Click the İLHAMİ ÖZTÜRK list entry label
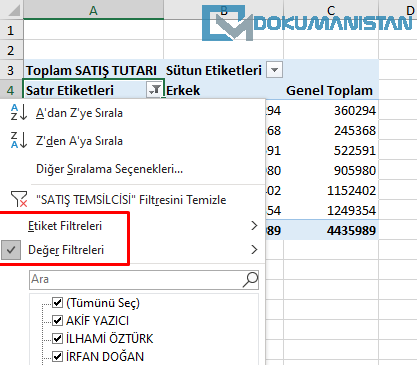The image size is (417, 365). click(109, 339)
